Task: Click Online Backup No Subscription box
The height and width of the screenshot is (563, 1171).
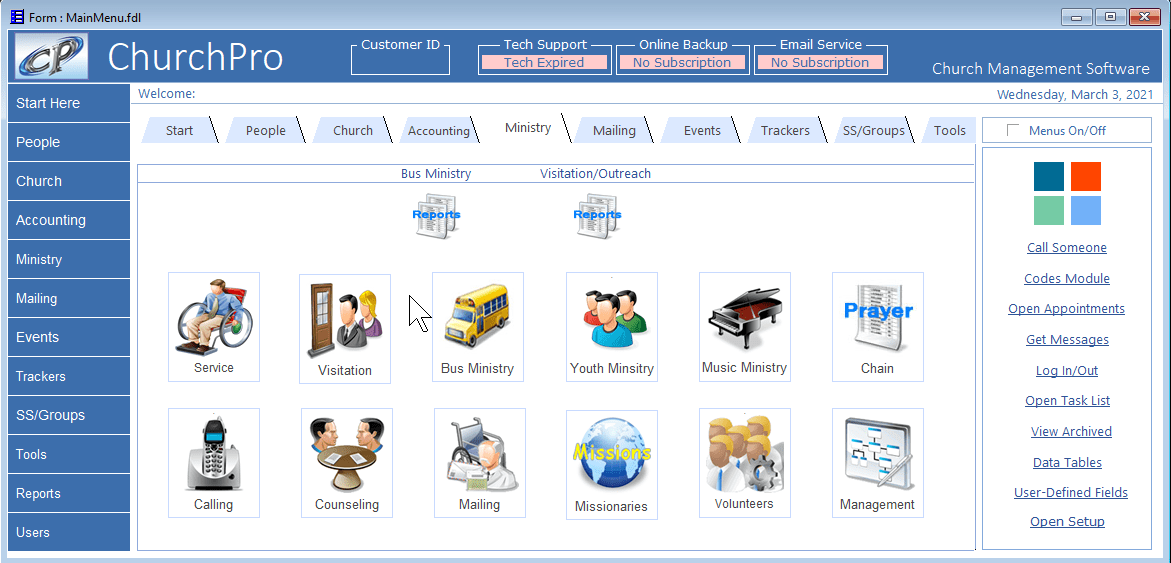Action: (681, 63)
